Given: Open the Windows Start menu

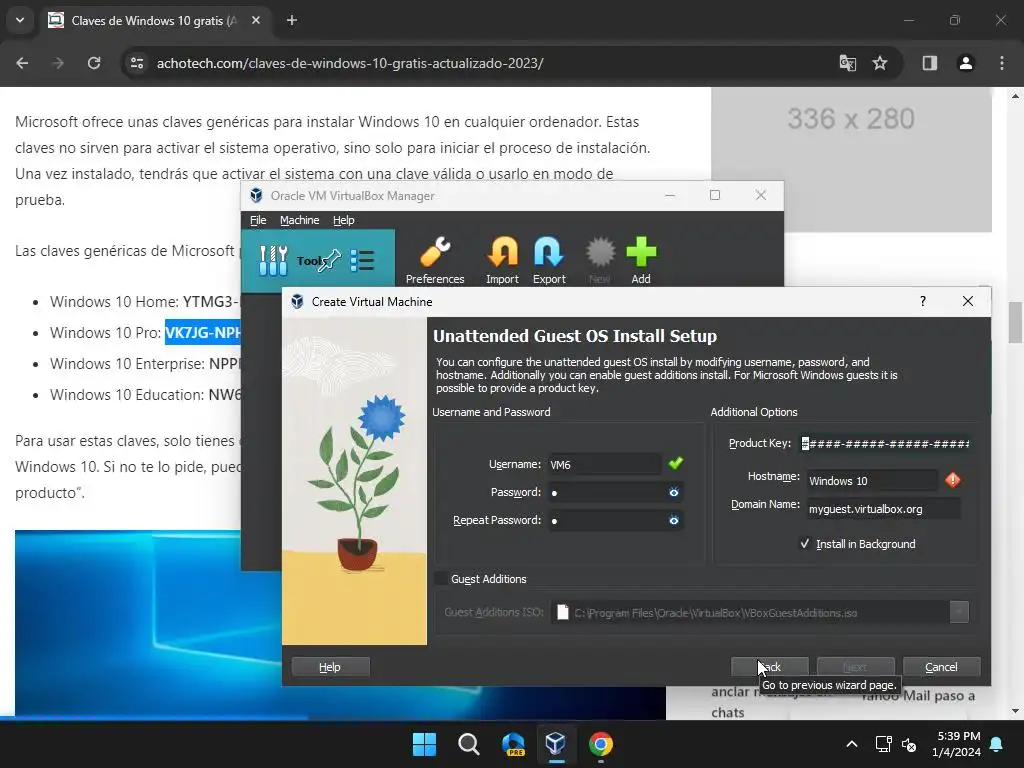Looking at the screenshot, I should coord(424,744).
